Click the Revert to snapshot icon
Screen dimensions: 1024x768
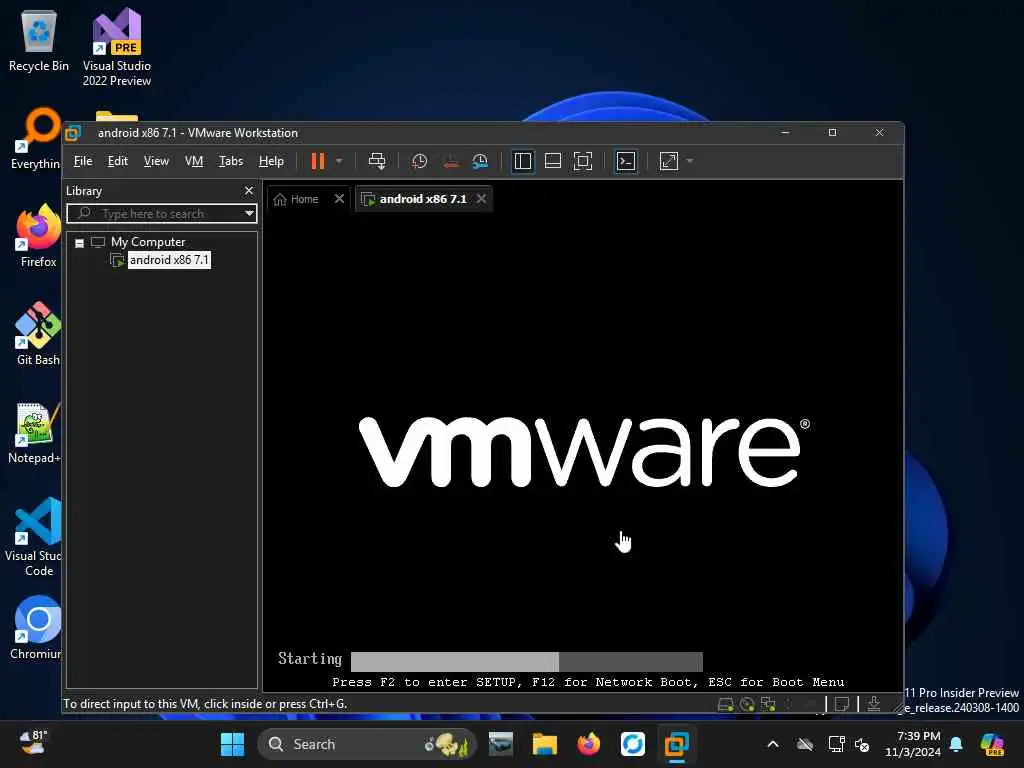451,161
